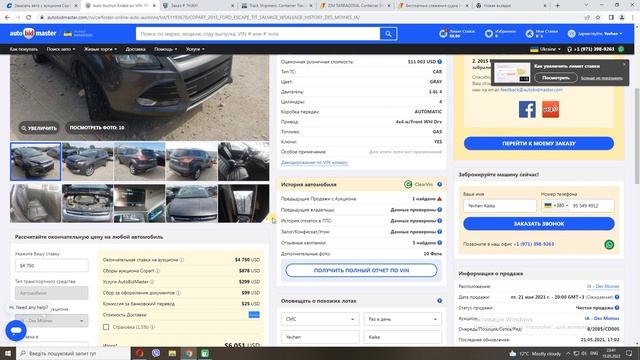Open Доставка menu item
640x360 pixels.
point(136,49)
